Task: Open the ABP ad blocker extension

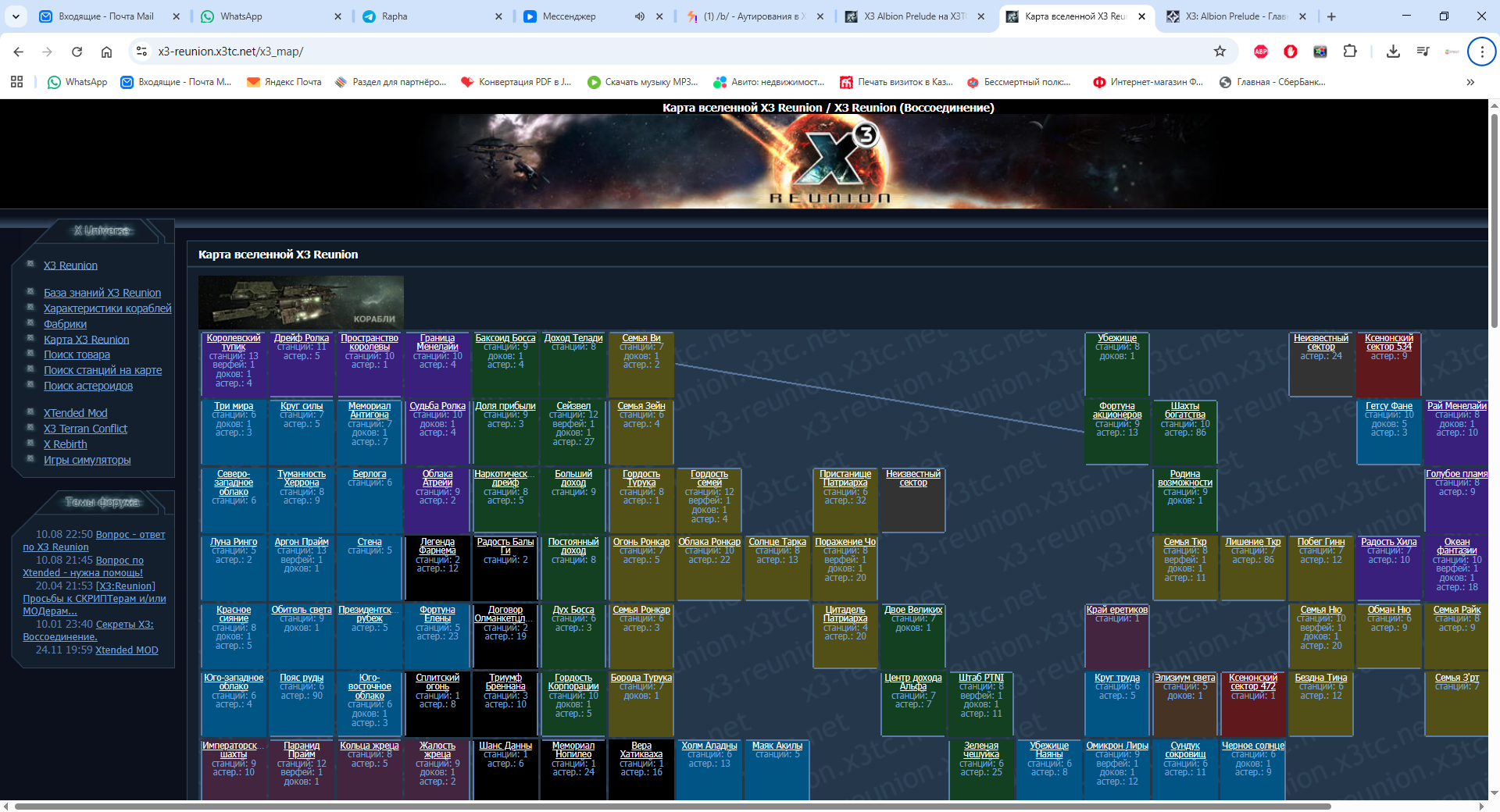Action: pyautogui.click(x=1261, y=52)
